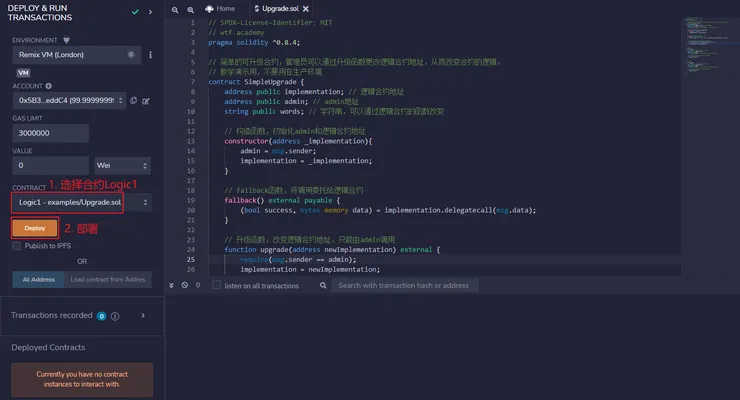Image resolution: width=740 pixels, height=400 pixels.
Task: Open environment info icon next to Remix VM
Action: 150,55
